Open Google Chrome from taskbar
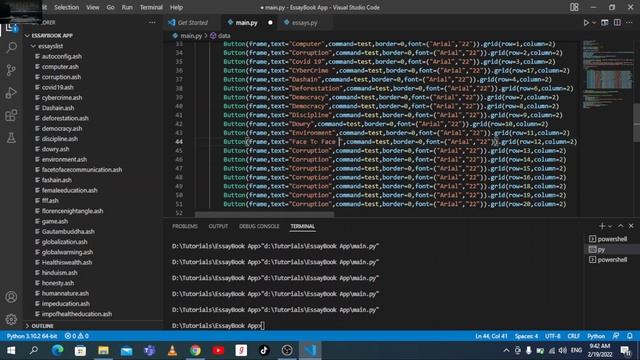The height and width of the screenshot is (360, 640). (x=195, y=350)
